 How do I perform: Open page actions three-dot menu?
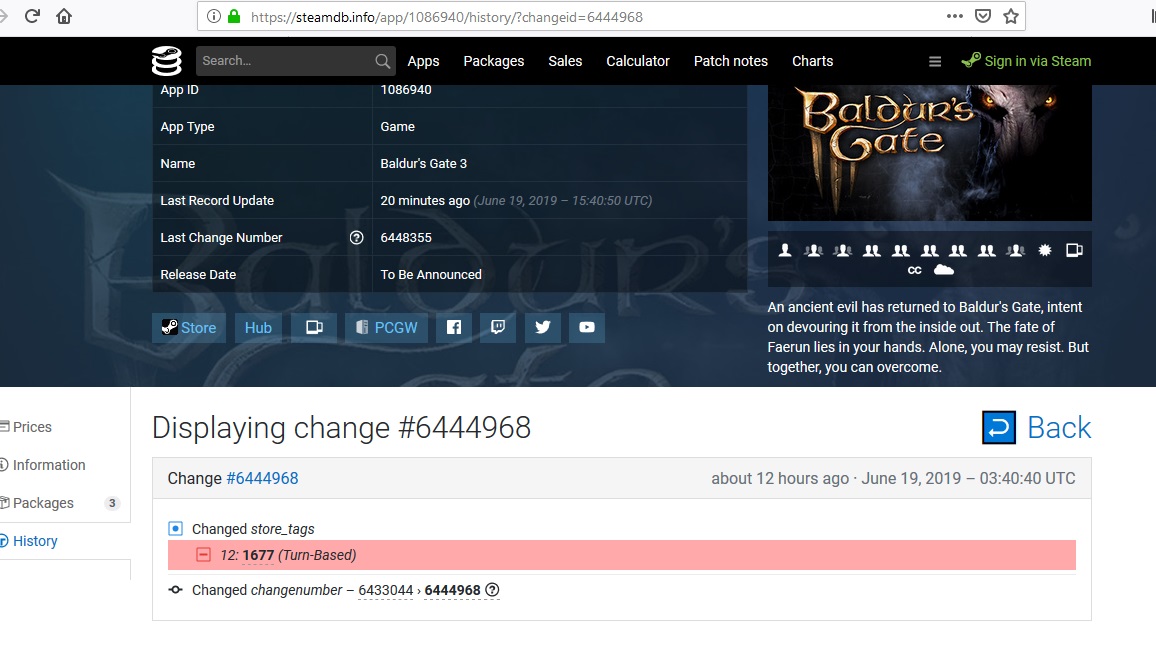click(955, 16)
